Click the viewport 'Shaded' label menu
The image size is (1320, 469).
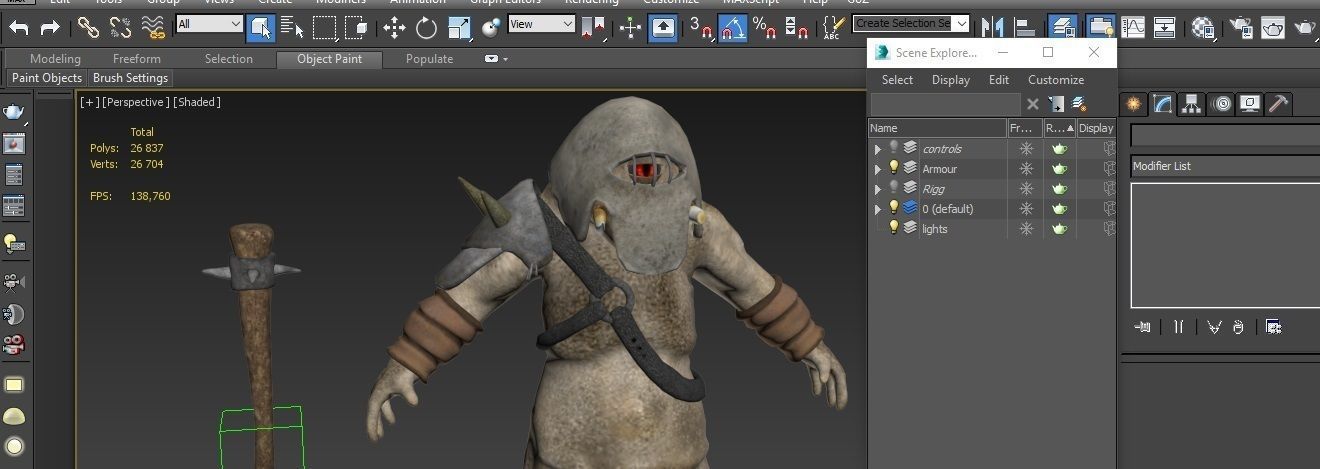197,102
